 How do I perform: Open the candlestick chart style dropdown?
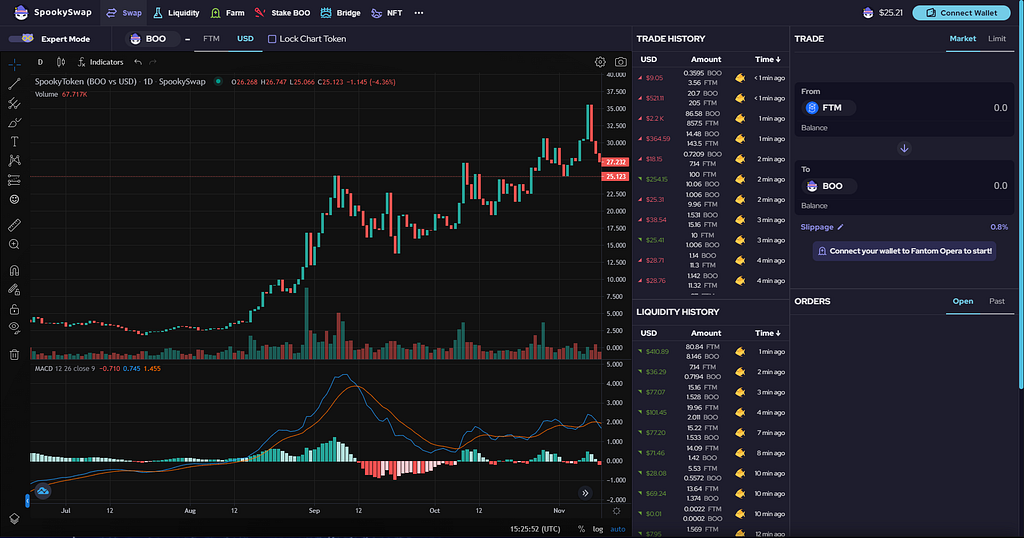[x=61, y=62]
